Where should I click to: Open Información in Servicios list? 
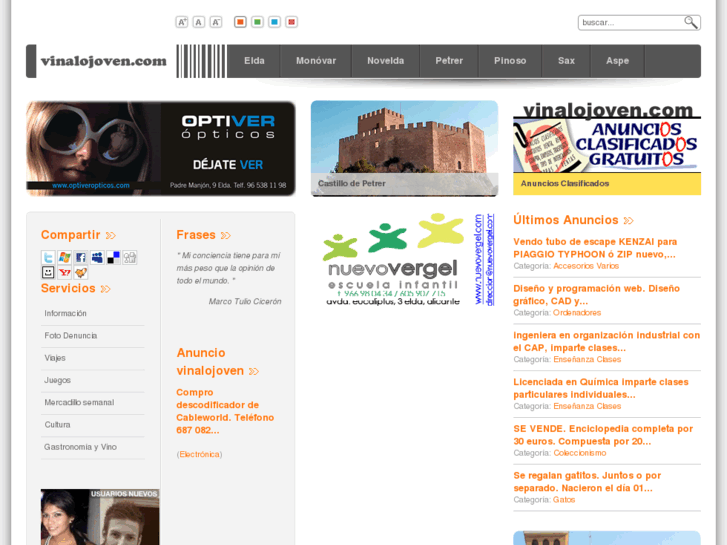tap(65, 314)
